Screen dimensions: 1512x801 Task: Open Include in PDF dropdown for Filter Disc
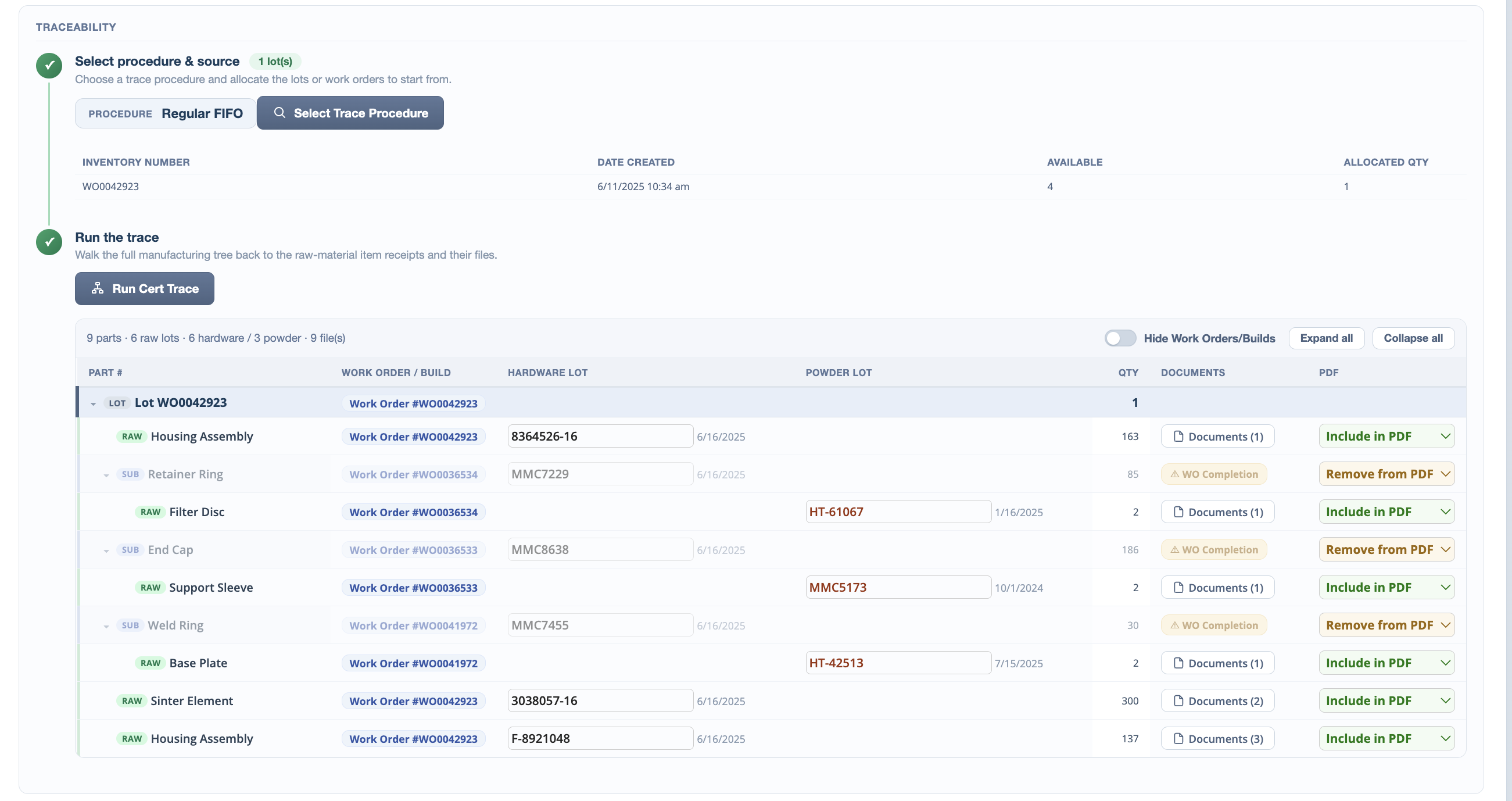(1386, 512)
